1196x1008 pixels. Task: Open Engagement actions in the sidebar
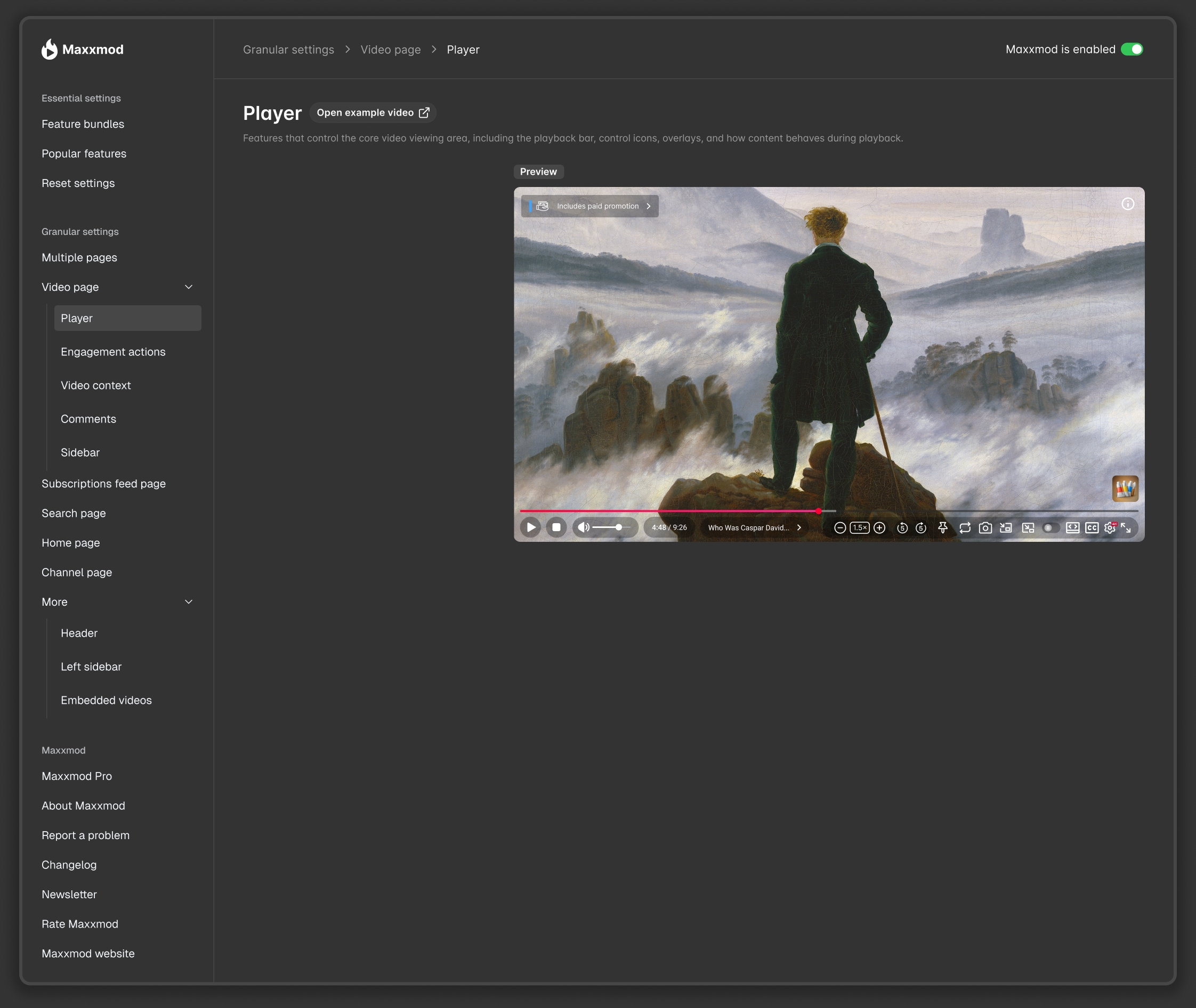click(113, 352)
